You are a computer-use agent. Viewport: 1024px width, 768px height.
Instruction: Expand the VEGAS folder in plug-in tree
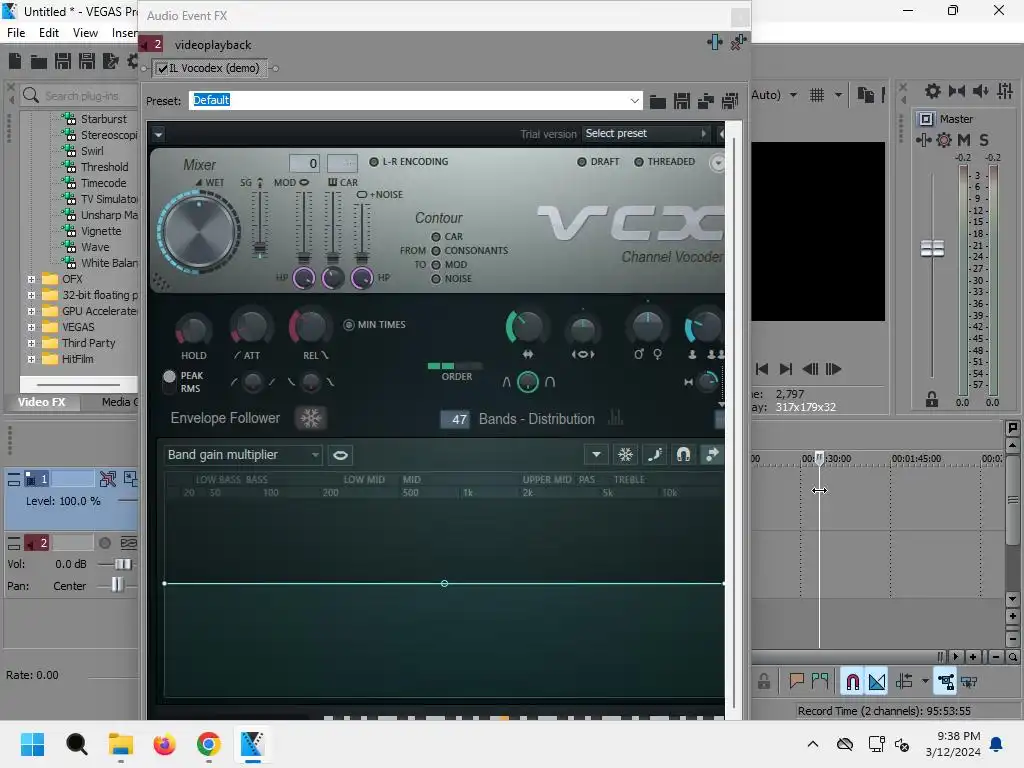[31, 327]
